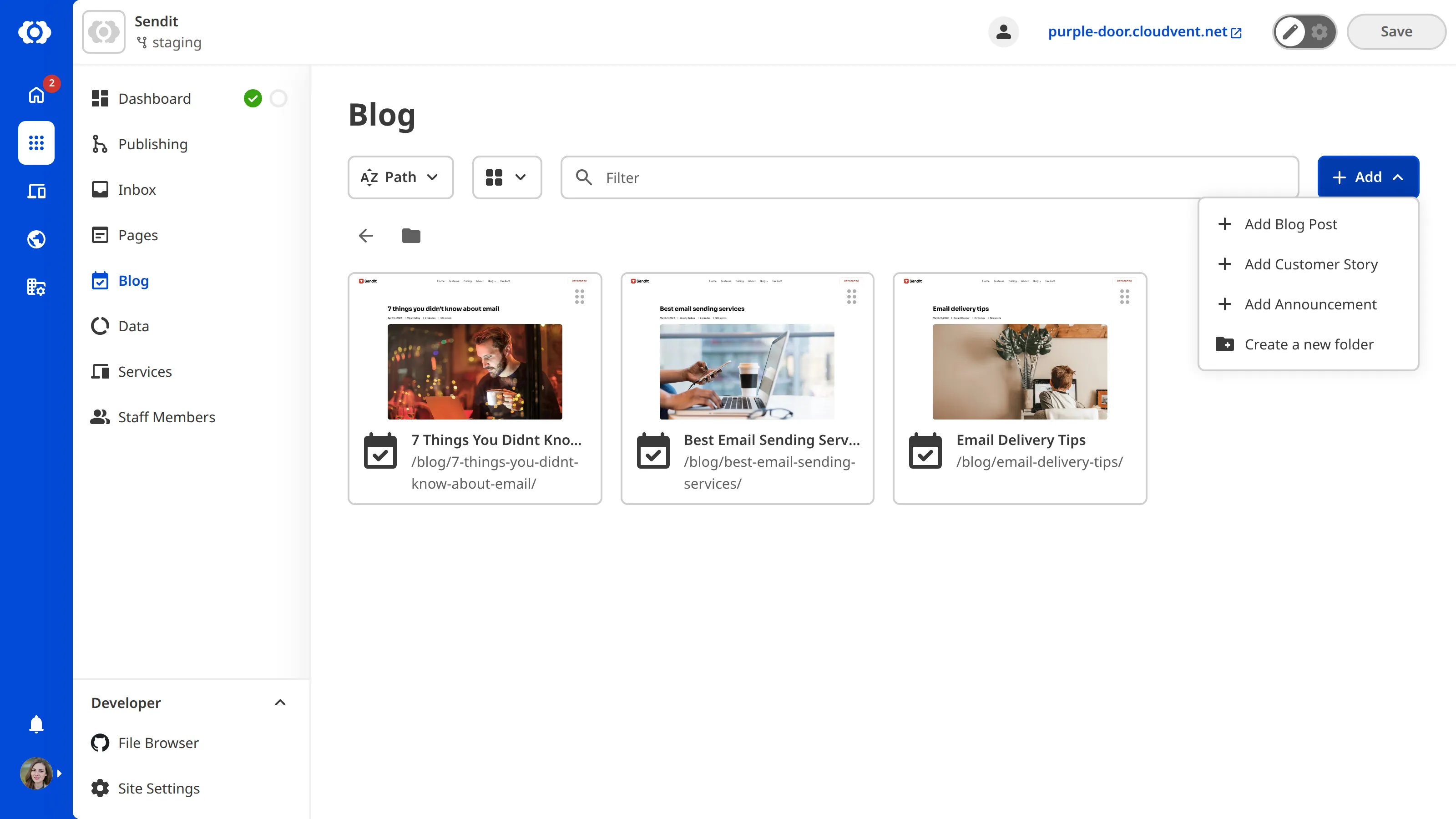Open the notifications bell at the bottom sidebar
Viewport: 1456px width, 819px height.
[35, 724]
